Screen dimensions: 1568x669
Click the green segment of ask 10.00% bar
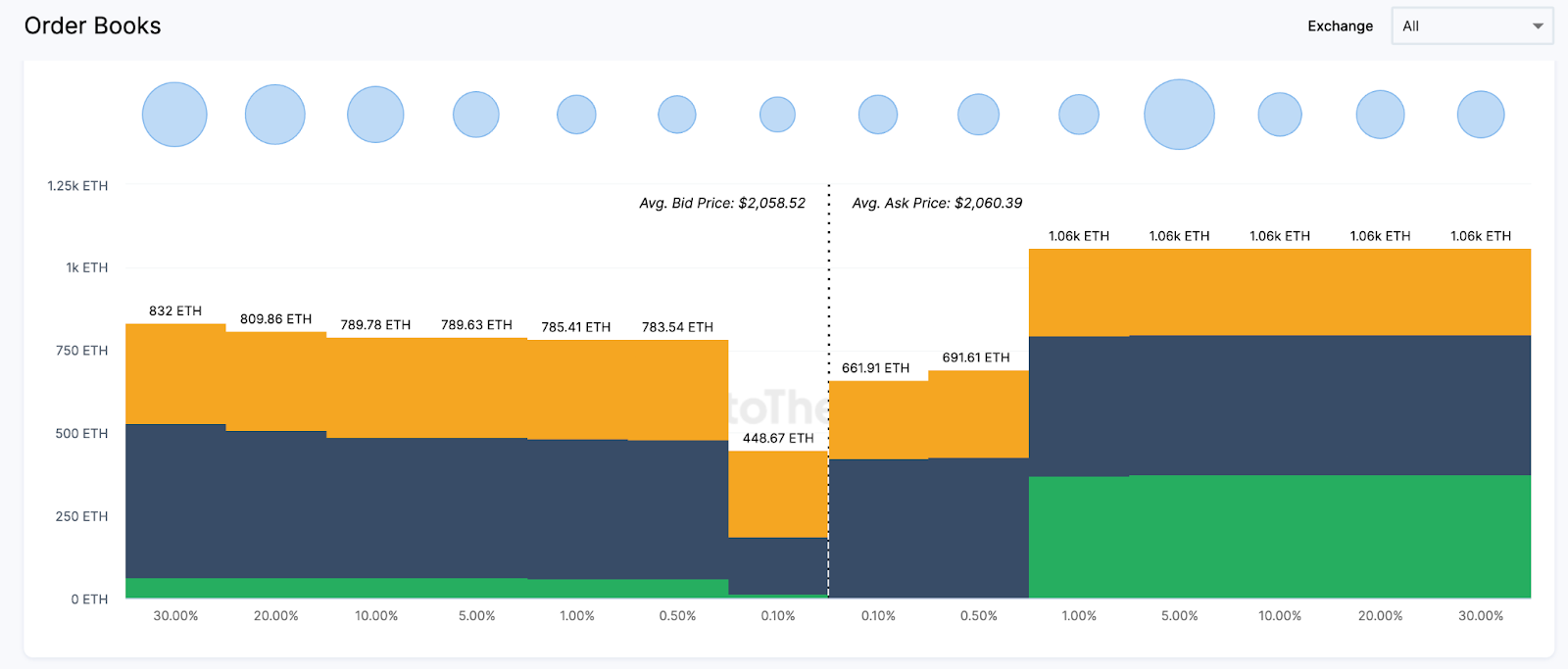click(1280, 536)
